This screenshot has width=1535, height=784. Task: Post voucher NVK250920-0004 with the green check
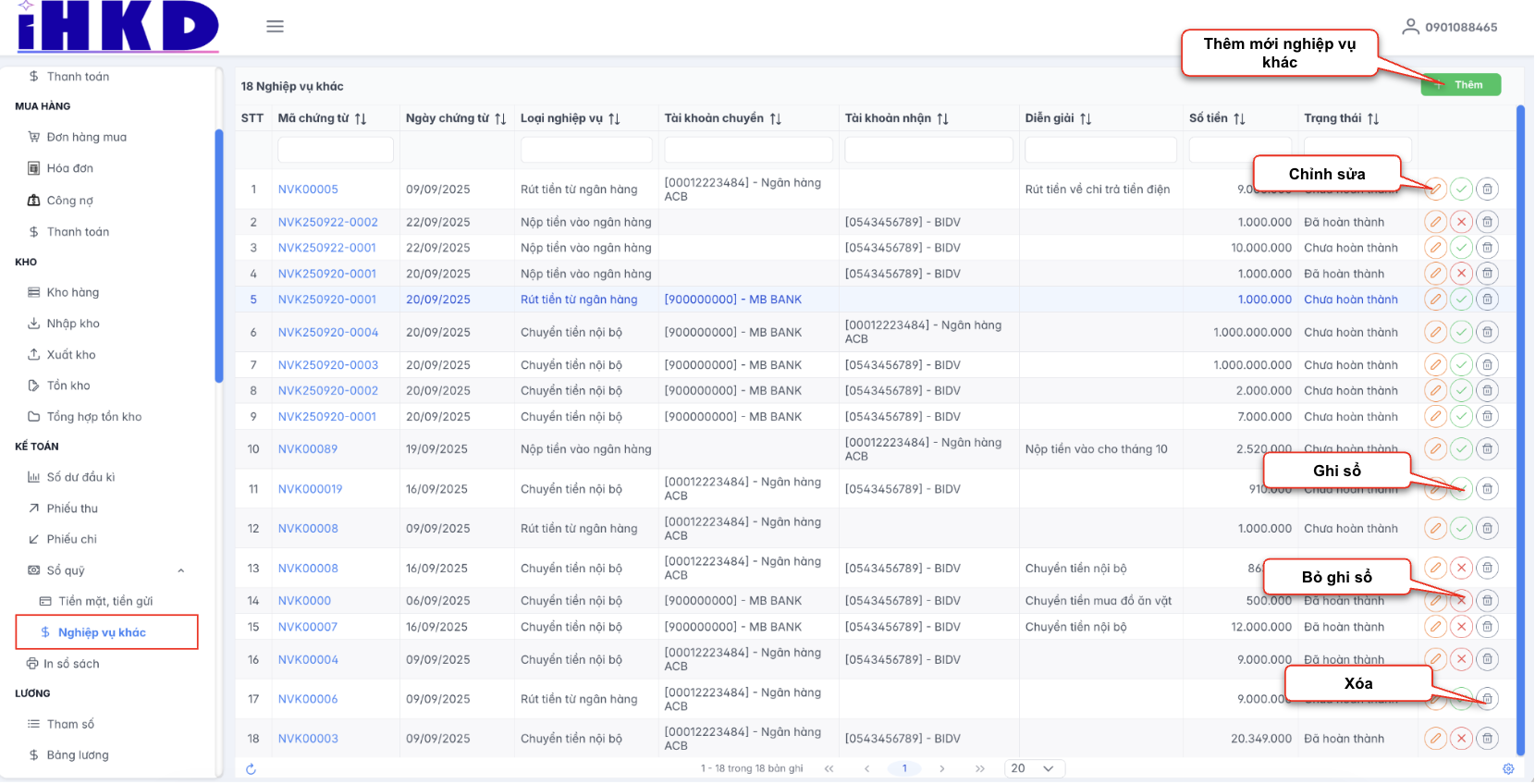[x=1461, y=332]
